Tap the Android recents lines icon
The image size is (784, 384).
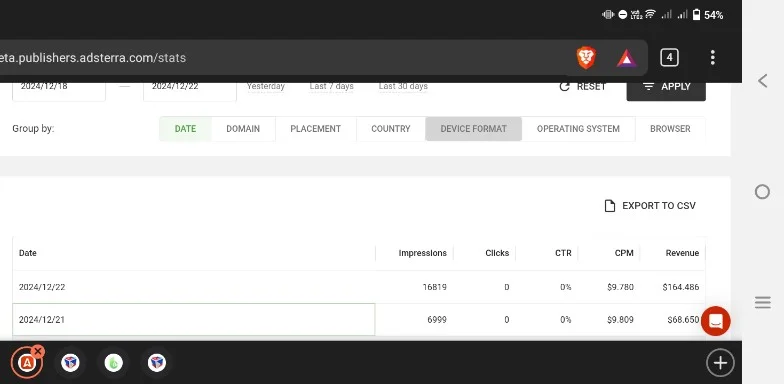coord(762,302)
